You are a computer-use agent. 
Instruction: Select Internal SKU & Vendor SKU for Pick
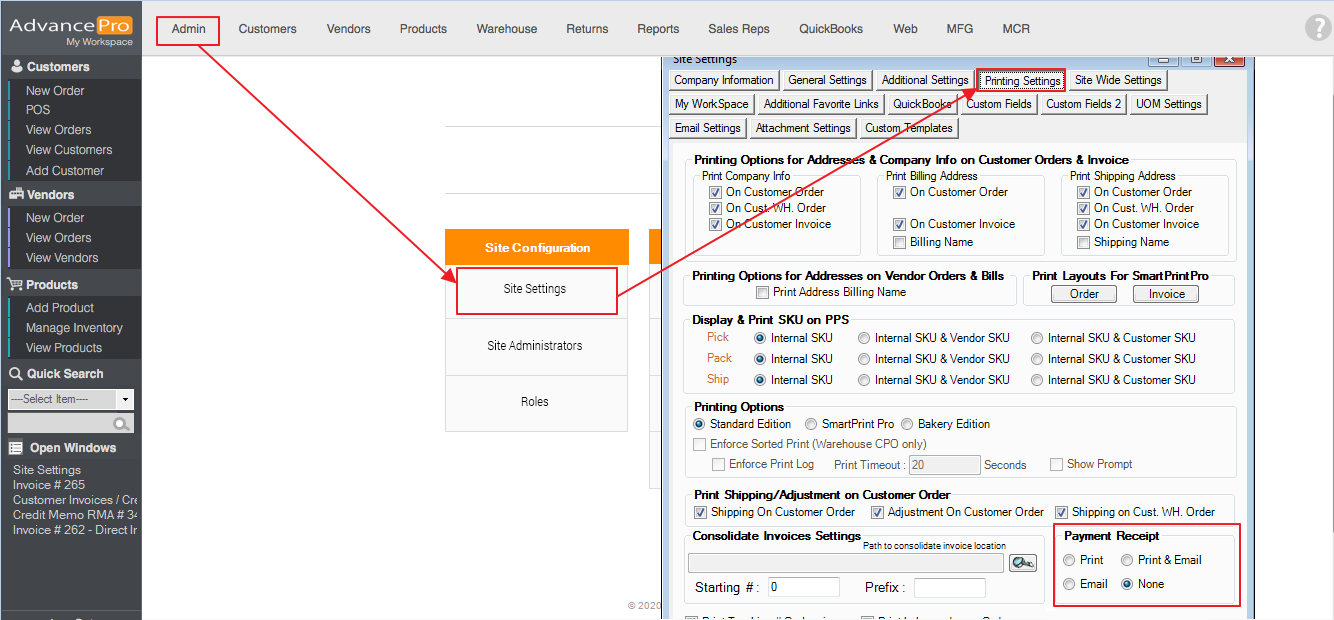click(x=864, y=338)
